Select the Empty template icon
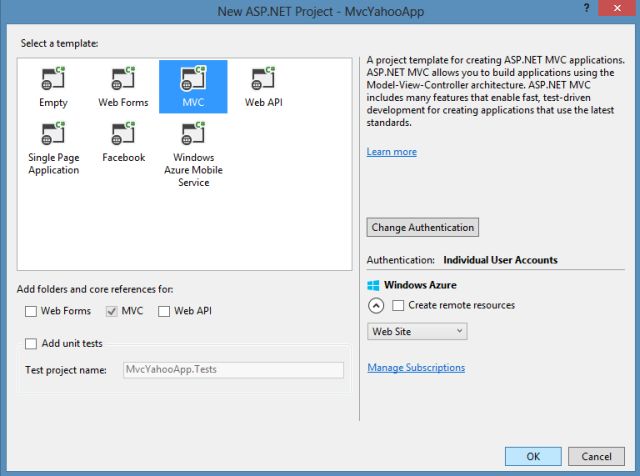The height and width of the screenshot is (476, 640). (53, 79)
